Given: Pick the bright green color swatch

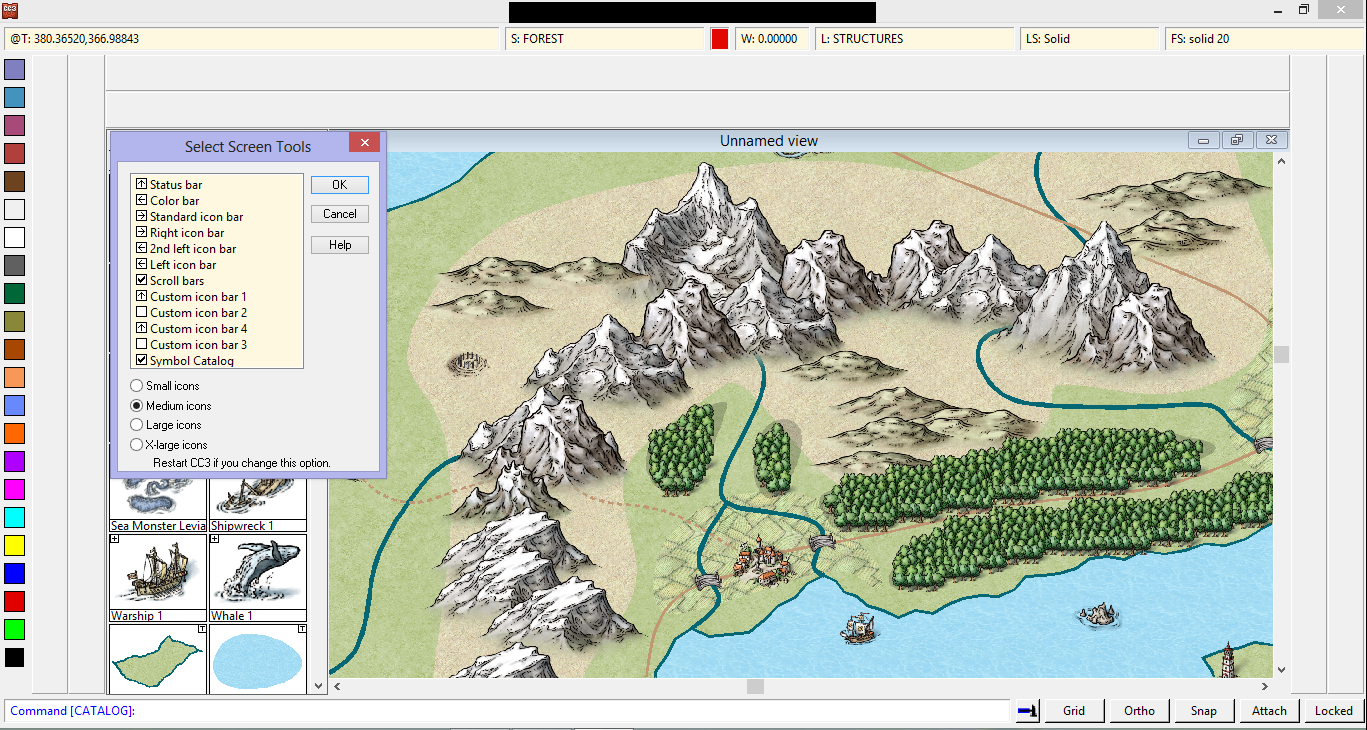Looking at the screenshot, I should tap(14, 630).
